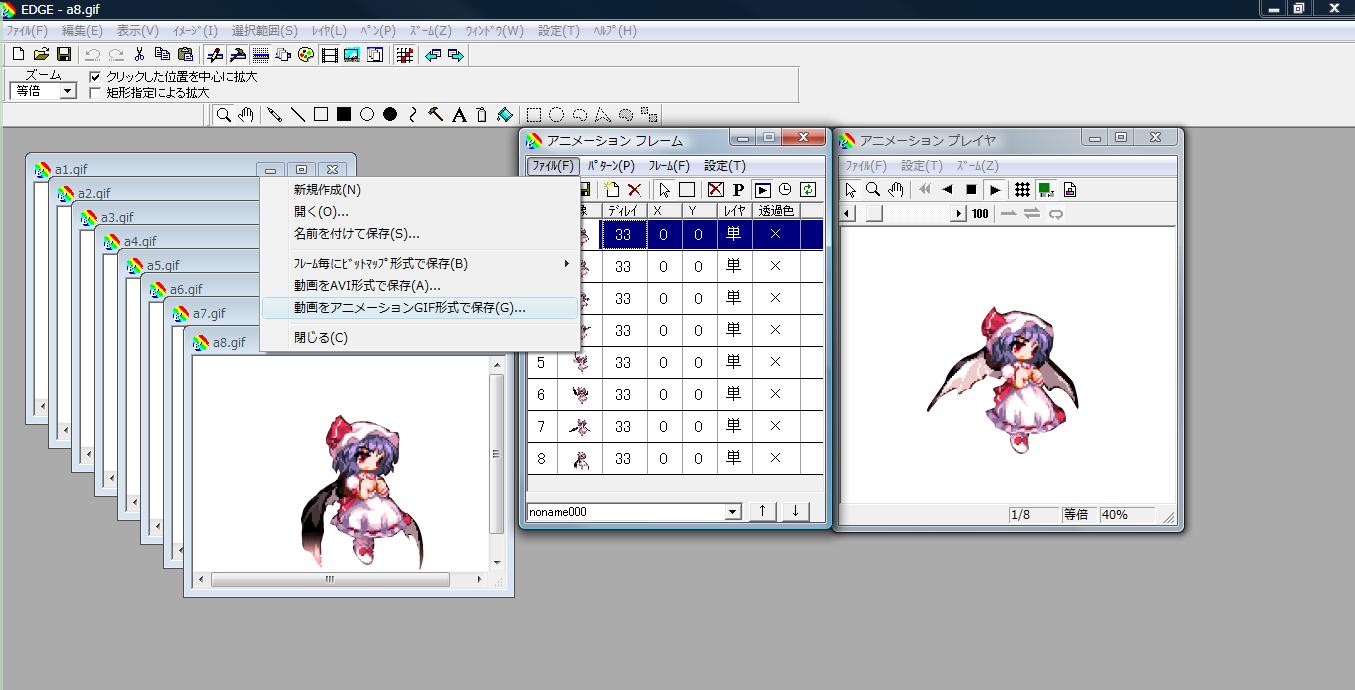The width and height of the screenshot is (1355, 690).
Task: Click the add new frame icon in frame window
Action: click(x=612, y=190)
